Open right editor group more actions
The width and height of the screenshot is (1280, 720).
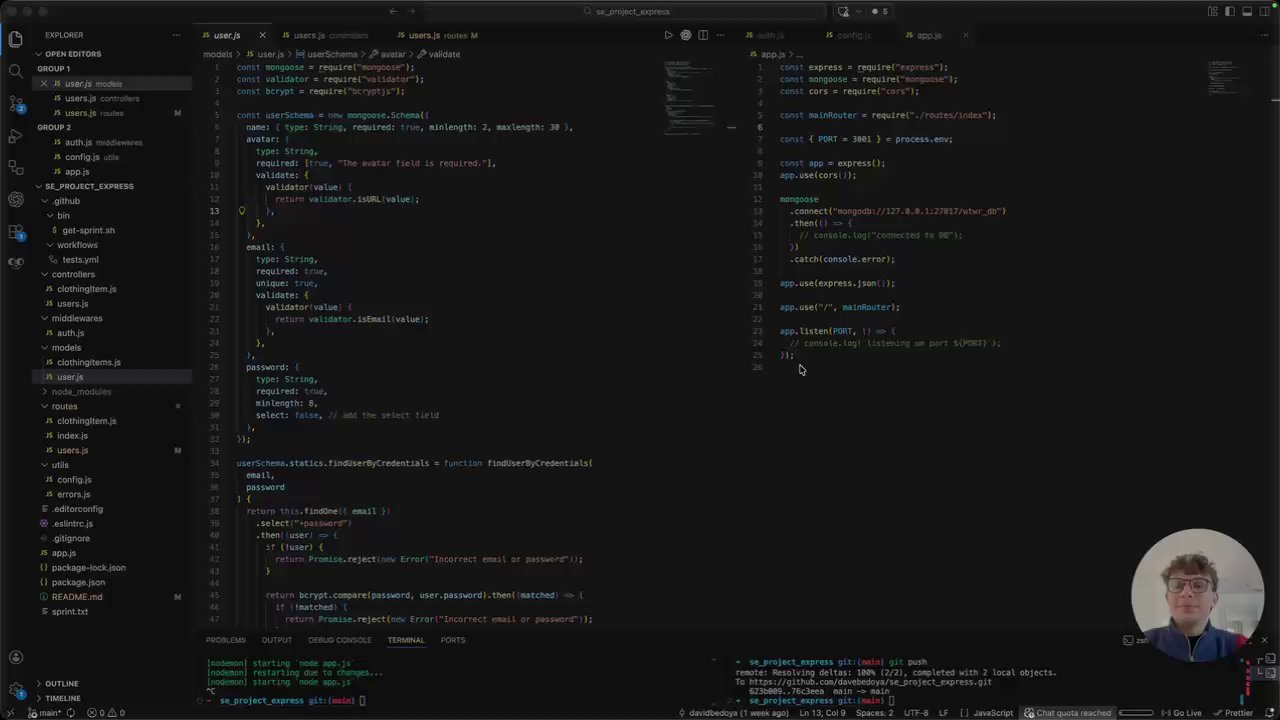pos(1262,35)
